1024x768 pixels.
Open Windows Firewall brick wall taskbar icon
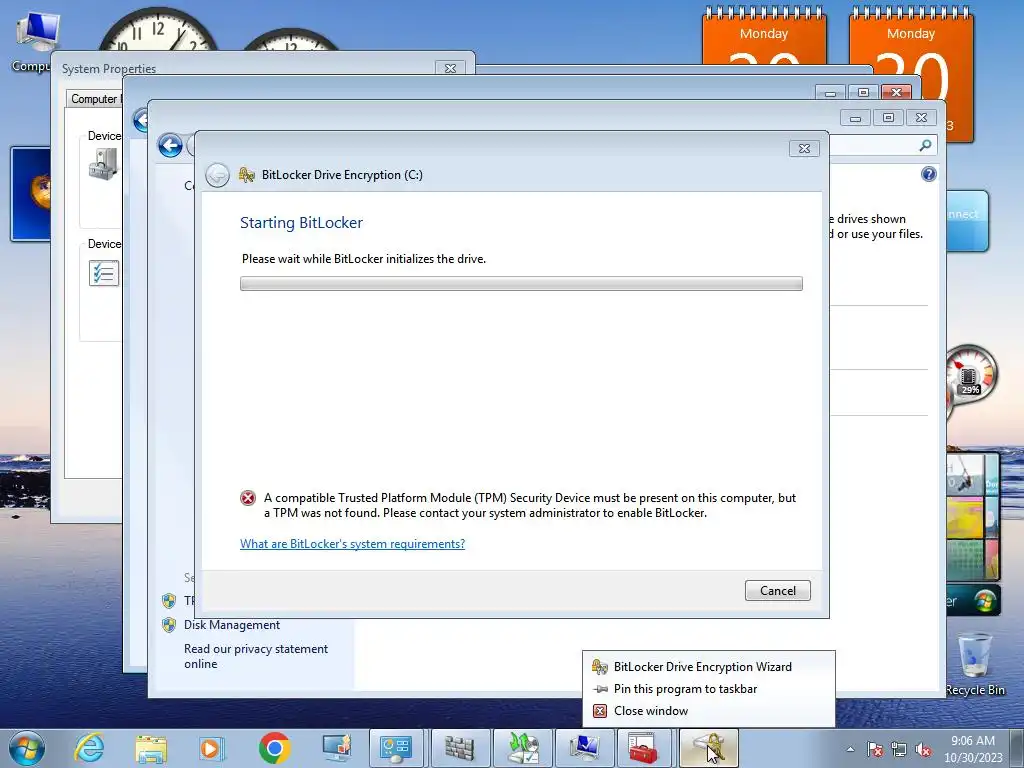pos(459,748)
